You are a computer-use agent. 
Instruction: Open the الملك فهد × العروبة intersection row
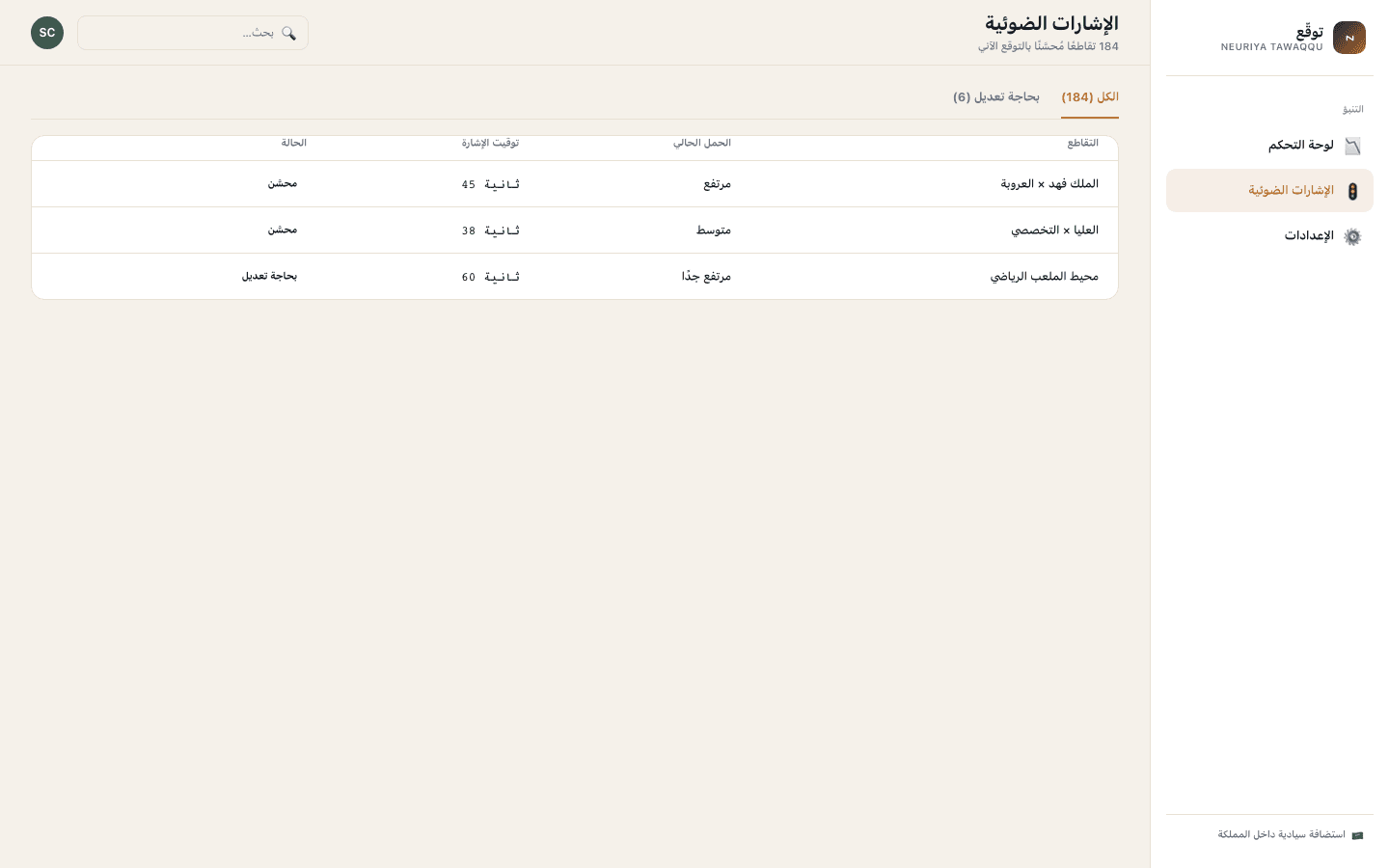coord(575,184)
